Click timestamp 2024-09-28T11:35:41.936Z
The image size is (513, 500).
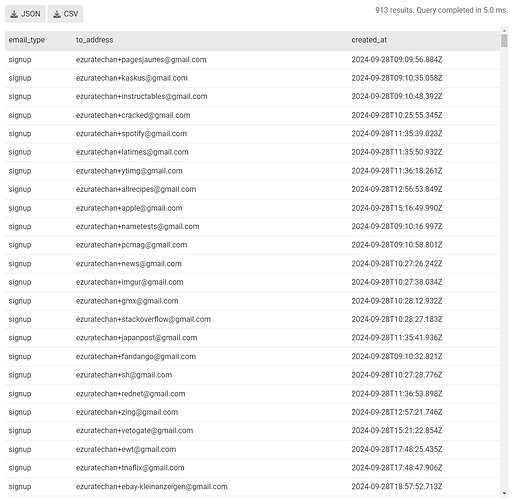pos(397,338)
